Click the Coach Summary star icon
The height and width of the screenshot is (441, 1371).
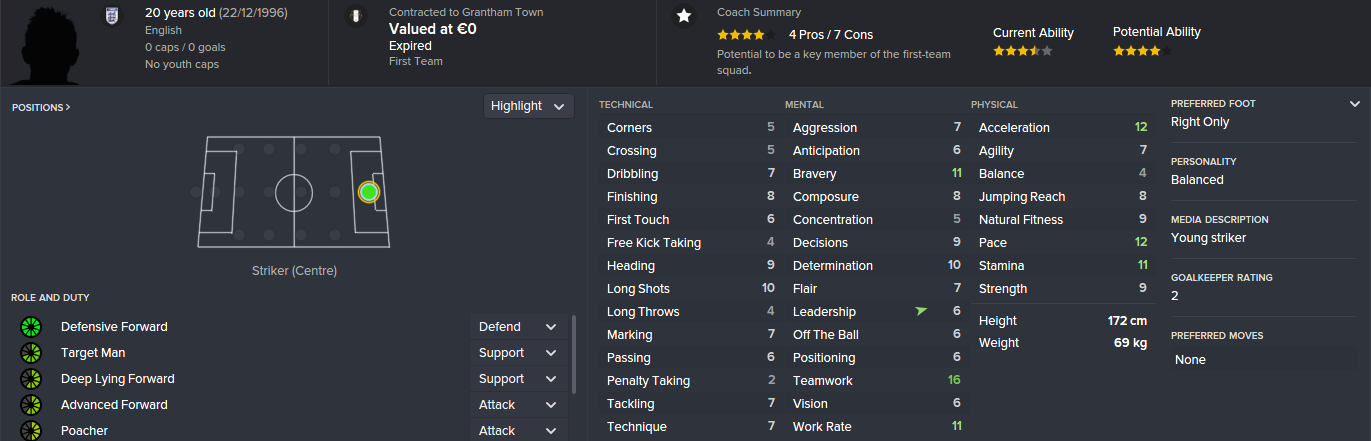tap(684, 16)
